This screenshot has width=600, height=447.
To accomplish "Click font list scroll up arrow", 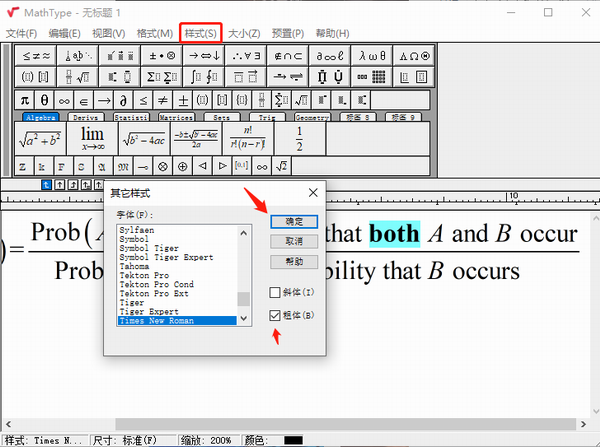I will tap(244, 233).
